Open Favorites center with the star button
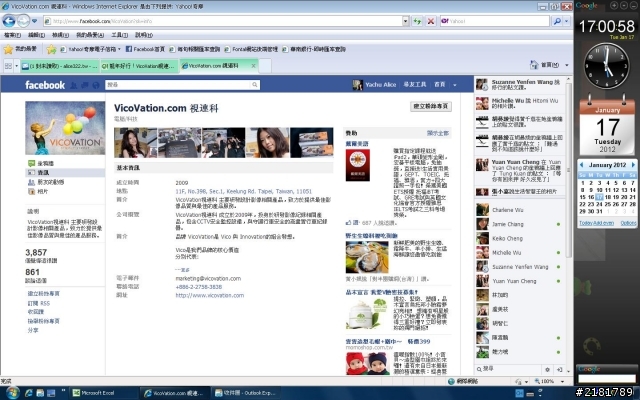The width and height of the screenshot is (640, 400). click(x=8, y=49)
